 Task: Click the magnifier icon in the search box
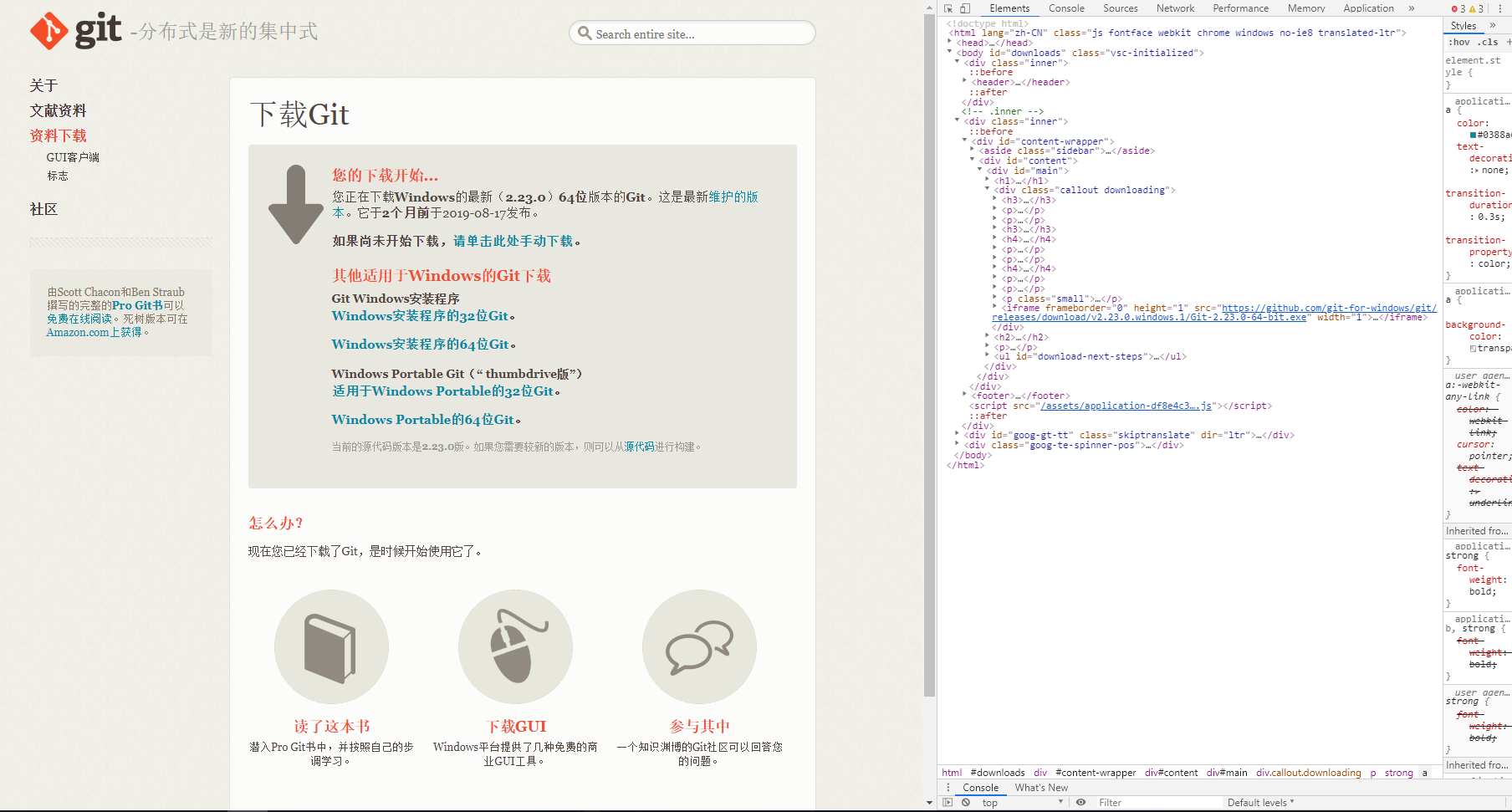coord(585,33)
